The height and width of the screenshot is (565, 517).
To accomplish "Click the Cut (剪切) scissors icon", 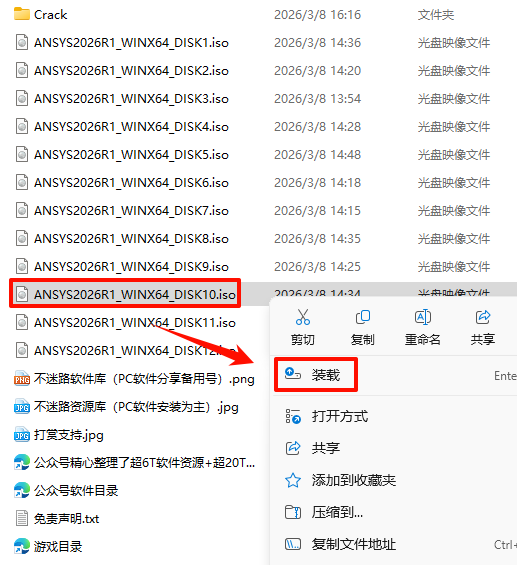I will pos(303,317).
